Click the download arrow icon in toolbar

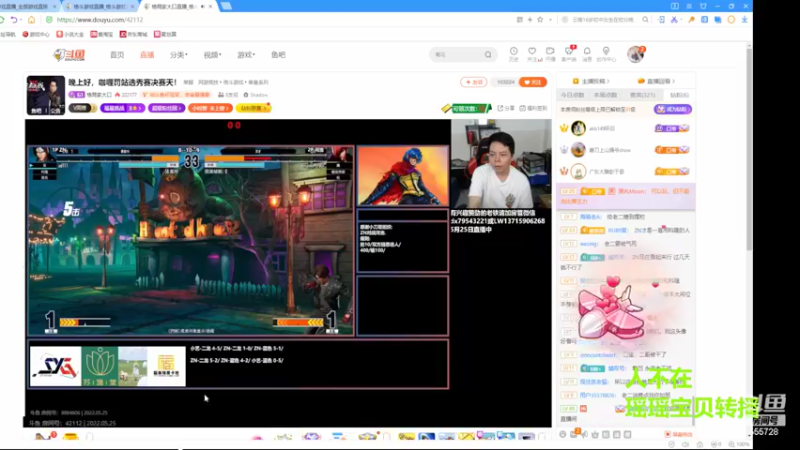744,20
